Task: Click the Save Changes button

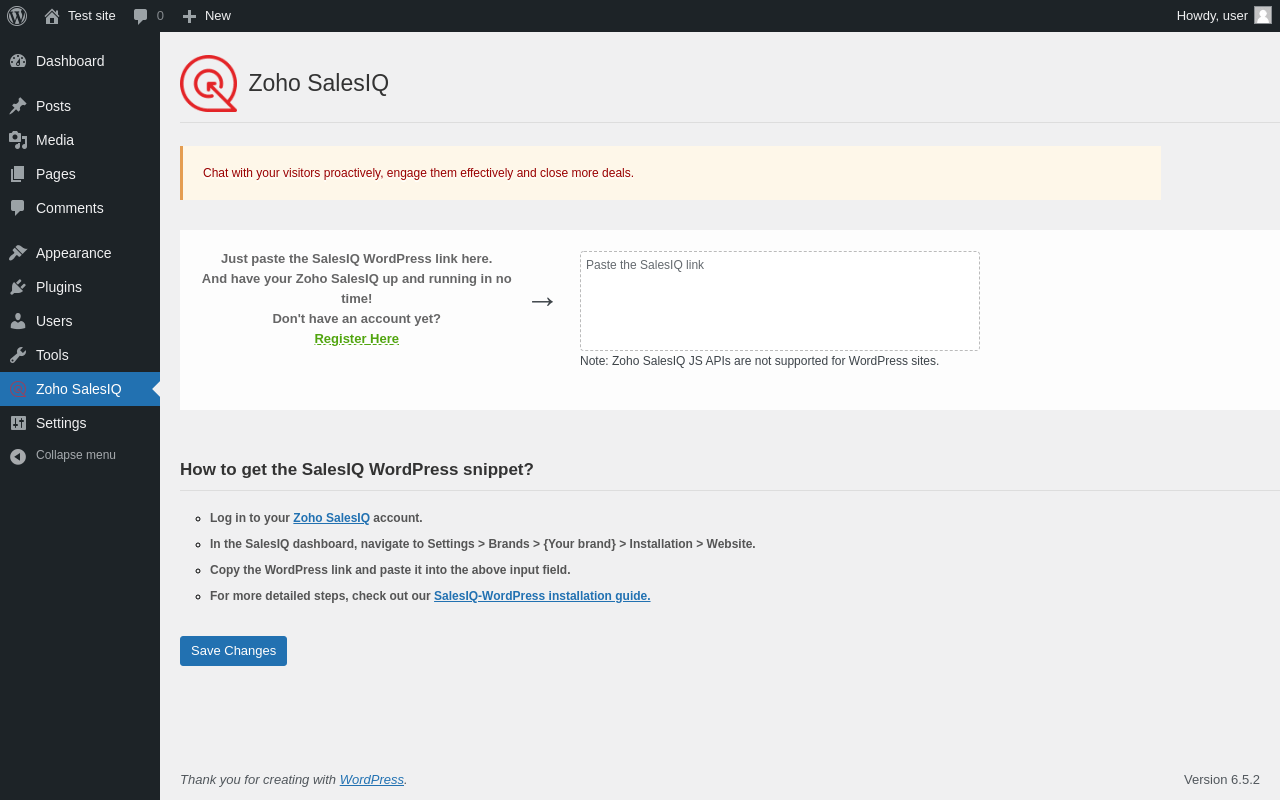Action: pos(233,651)
